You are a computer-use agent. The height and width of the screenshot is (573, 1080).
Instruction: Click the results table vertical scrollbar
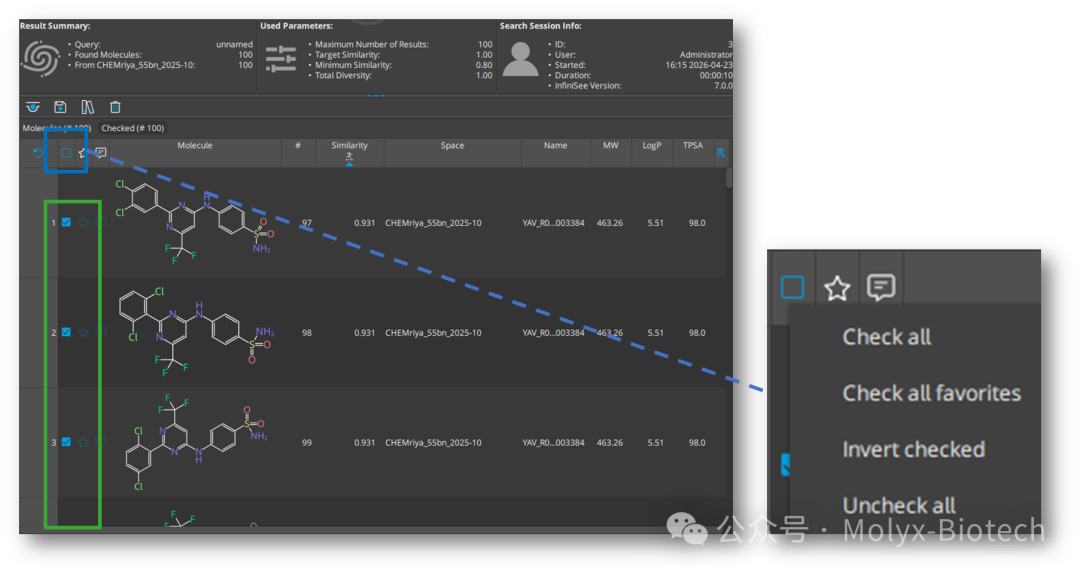coord(729,178)
